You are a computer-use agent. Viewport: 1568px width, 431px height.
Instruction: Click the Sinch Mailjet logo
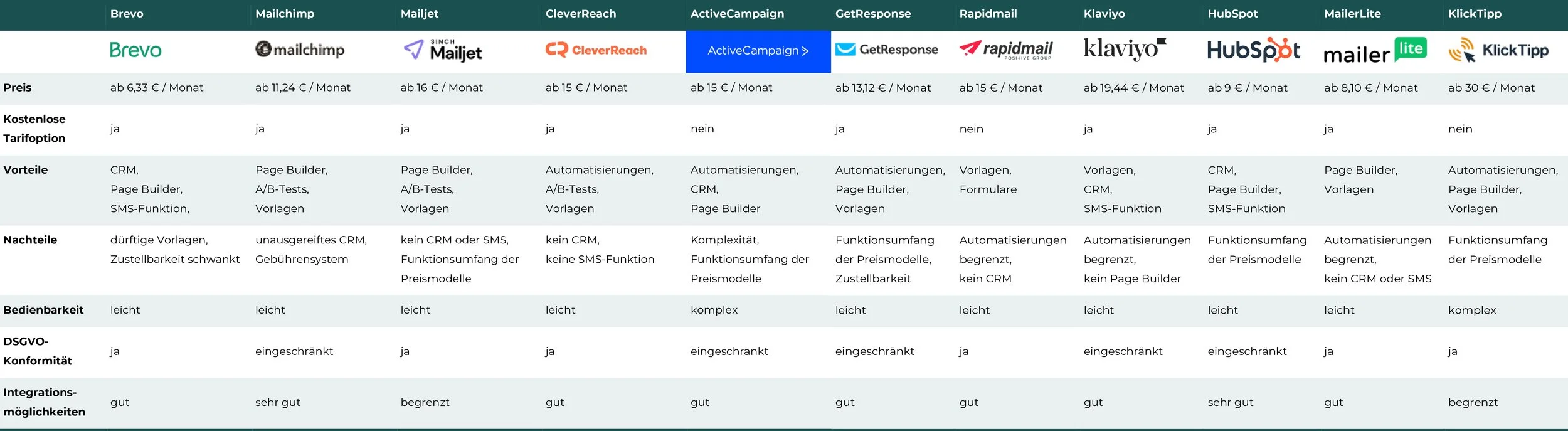click(443, 50)
